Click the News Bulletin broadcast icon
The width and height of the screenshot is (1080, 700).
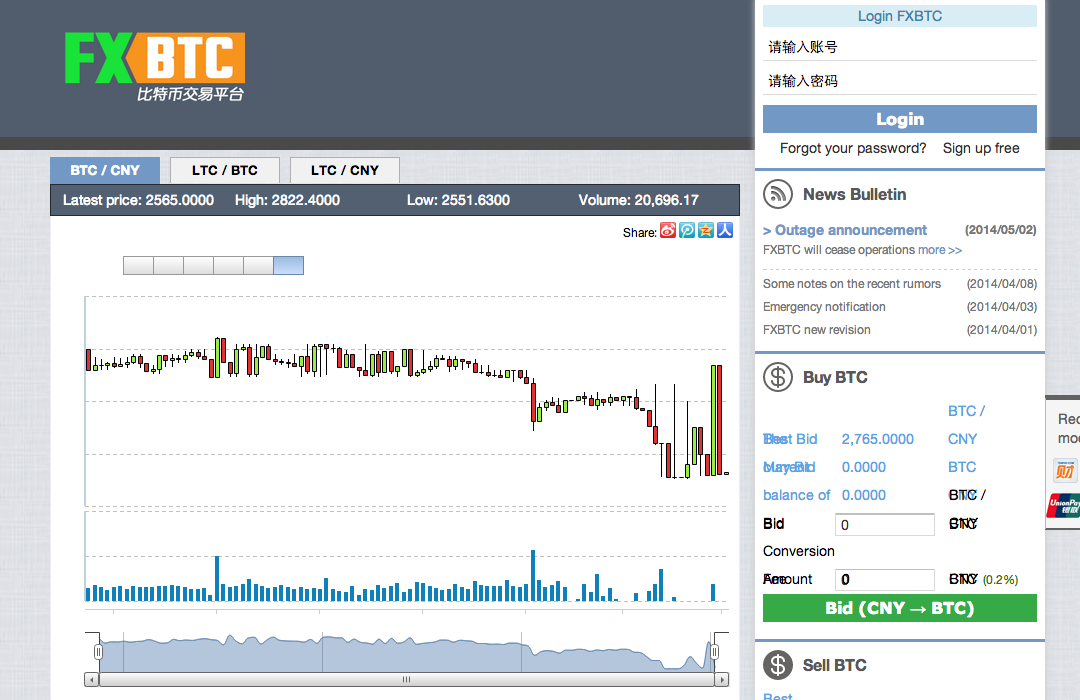(x=778, y=194)
